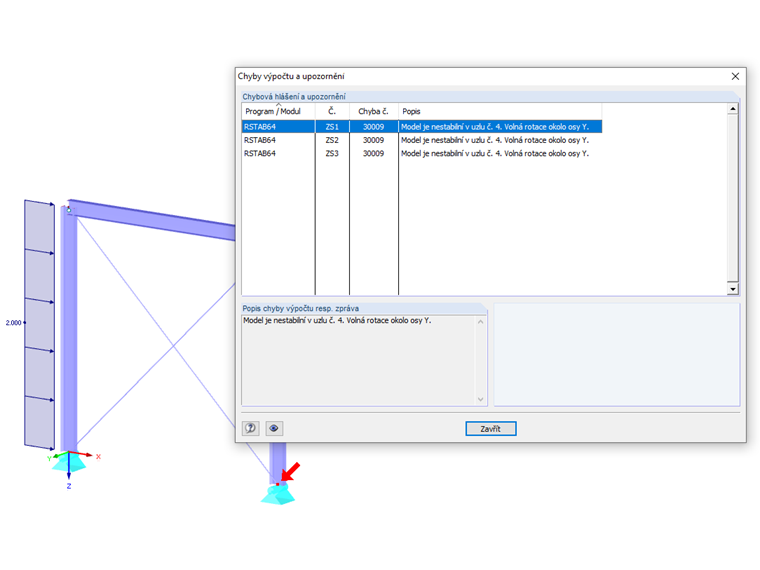Click the nodal support at the right column base
Screen dimensions: 760x570
click(x=278, y=494)
